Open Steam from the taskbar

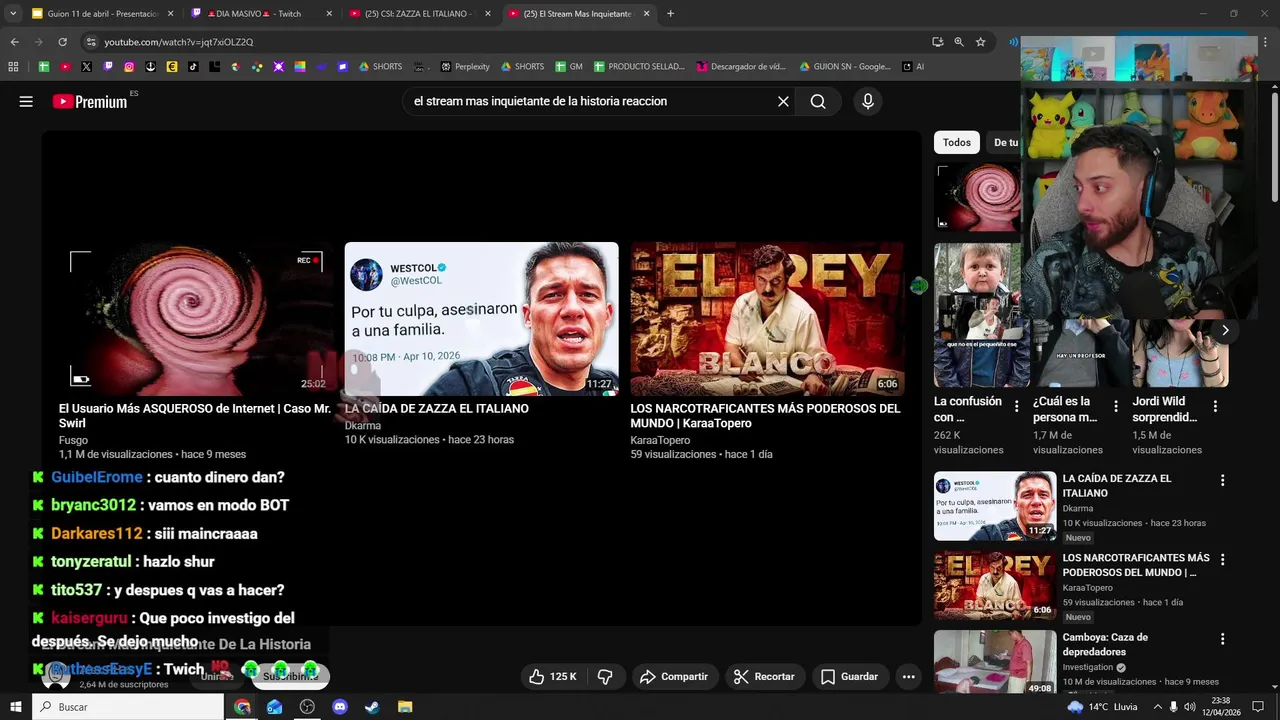(x=372, y=707)
